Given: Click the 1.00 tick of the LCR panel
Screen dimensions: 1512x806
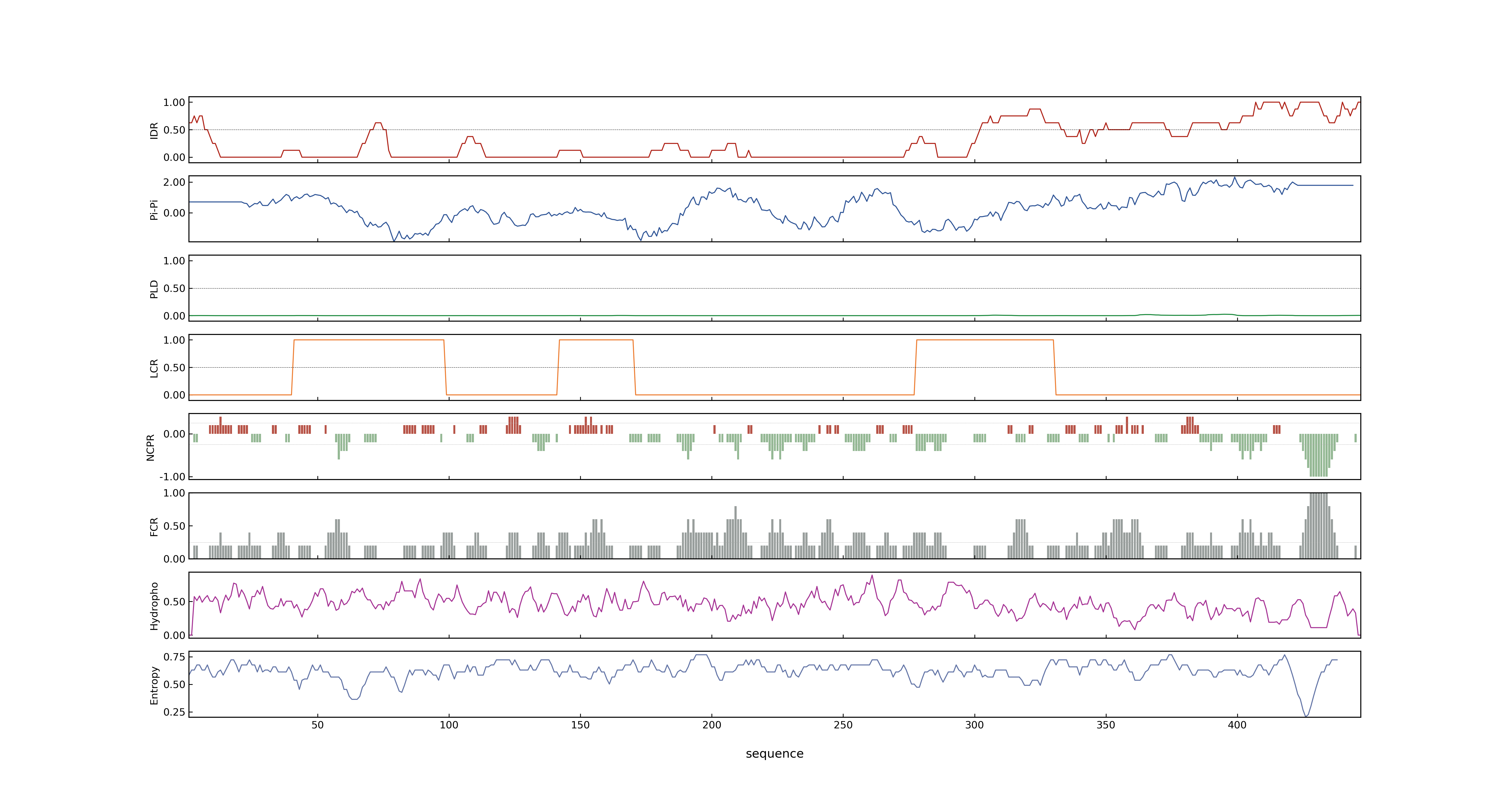Looking at the screenshot, I should click(x=174, y=340).
